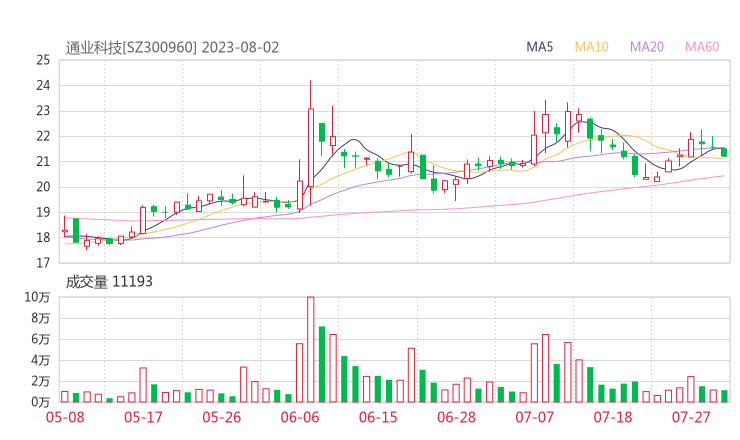Click the price axis value 18
The height and width of the screenshot is (440, 740).
pos(43,237)
